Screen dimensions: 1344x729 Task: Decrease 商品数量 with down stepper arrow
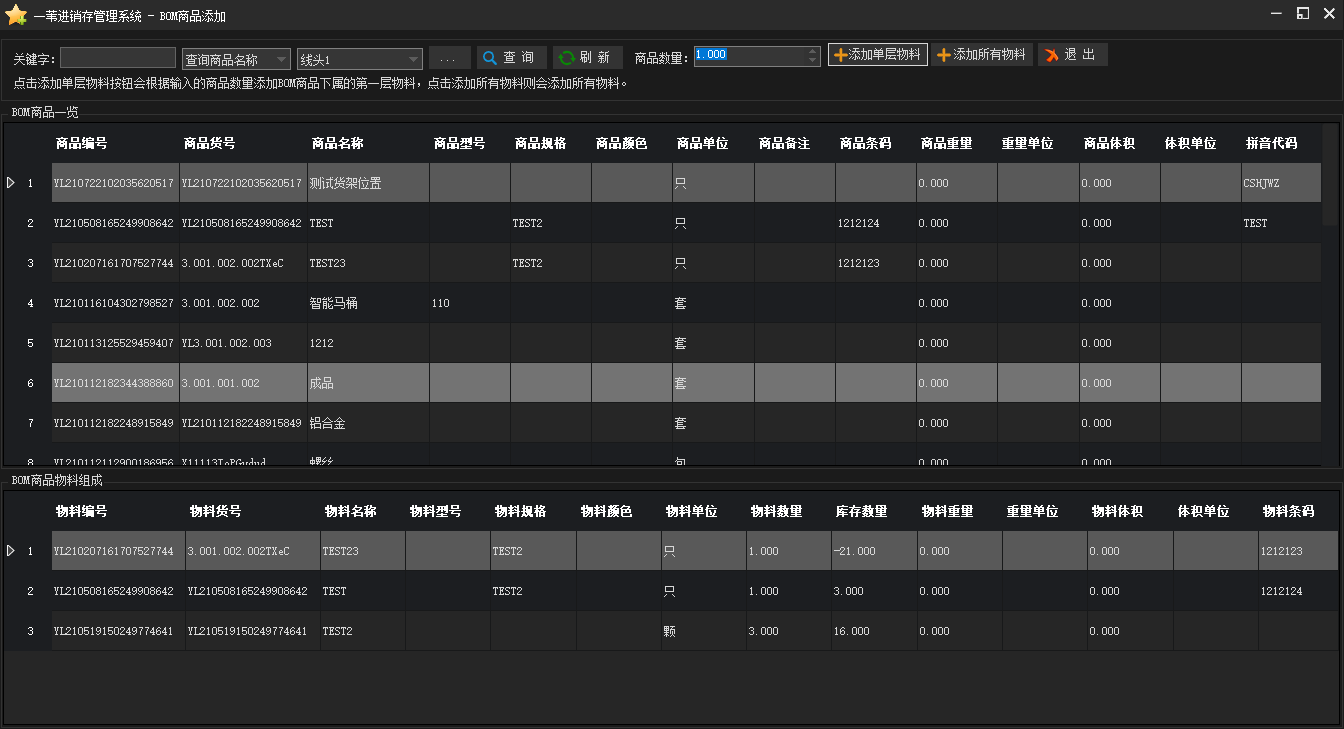(x=813, y=62)
